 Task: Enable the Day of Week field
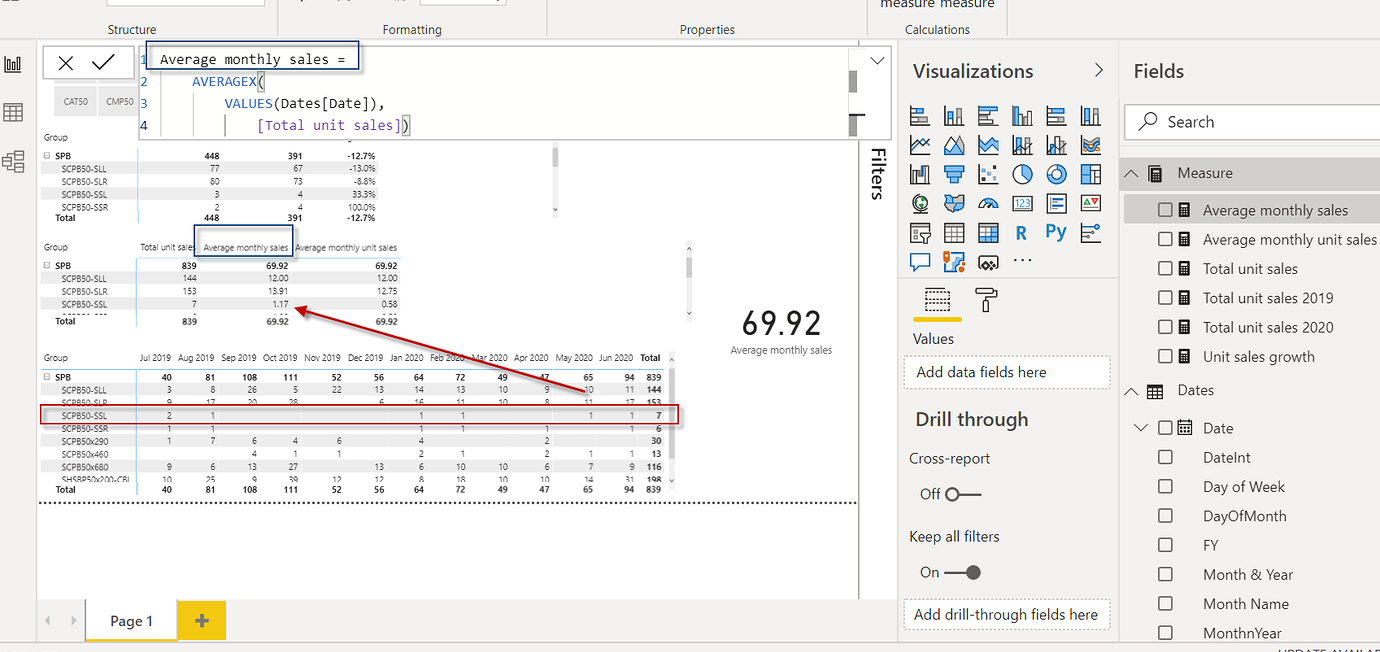coord(1165,486)
